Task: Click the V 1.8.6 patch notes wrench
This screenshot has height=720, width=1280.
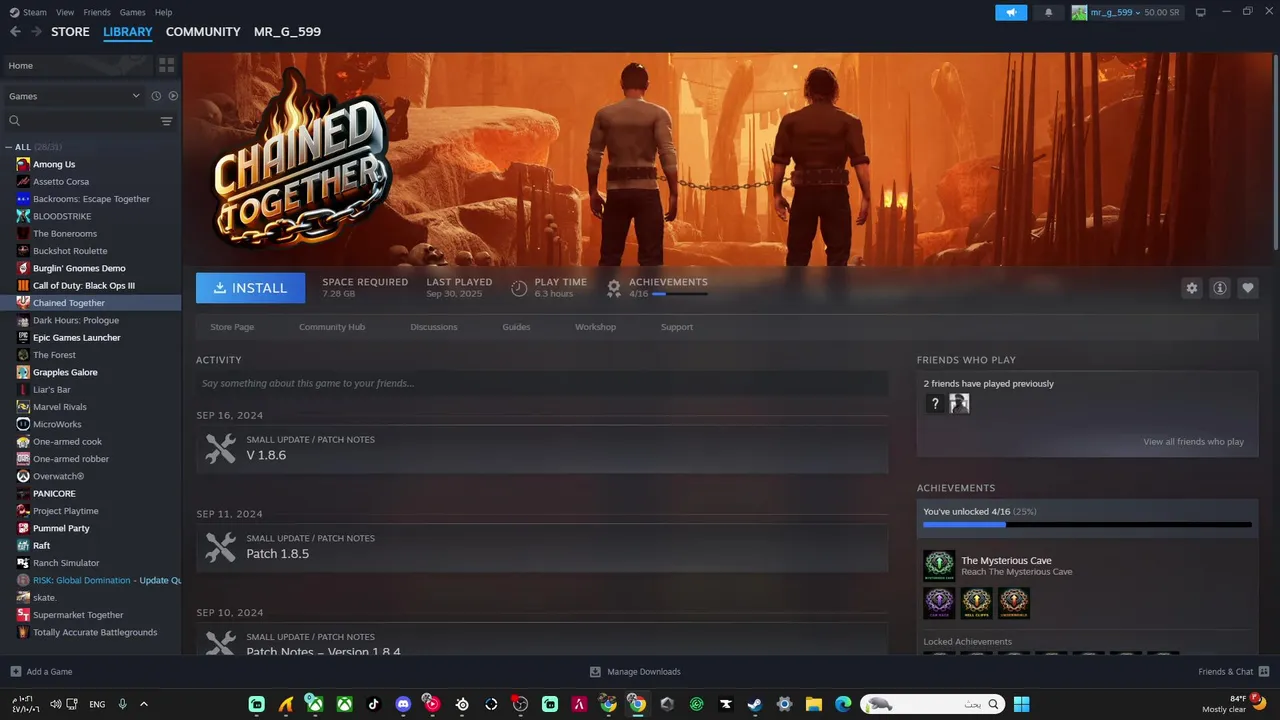Action: point(221,448)
